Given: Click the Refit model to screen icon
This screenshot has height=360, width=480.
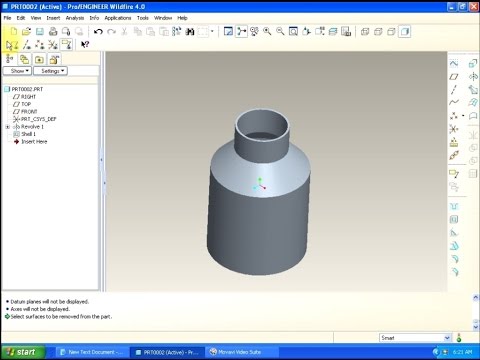Looking at the screenshot, I should [x=293, y=32].
